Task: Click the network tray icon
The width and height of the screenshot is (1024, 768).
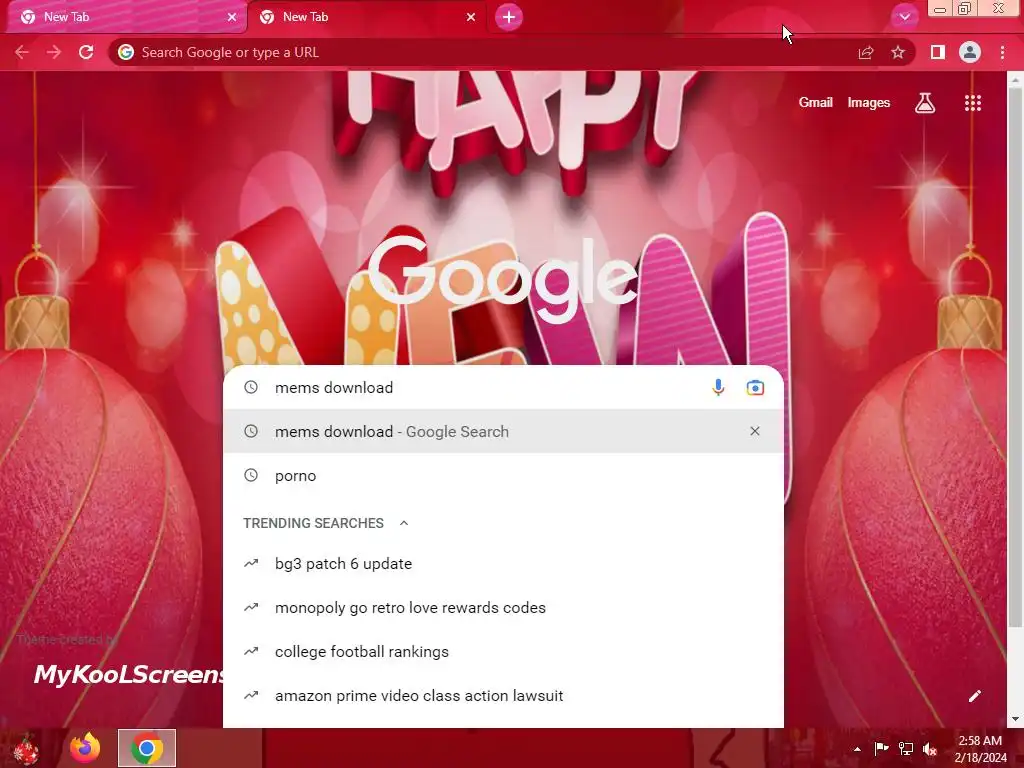Action: [x=905, y=748]
